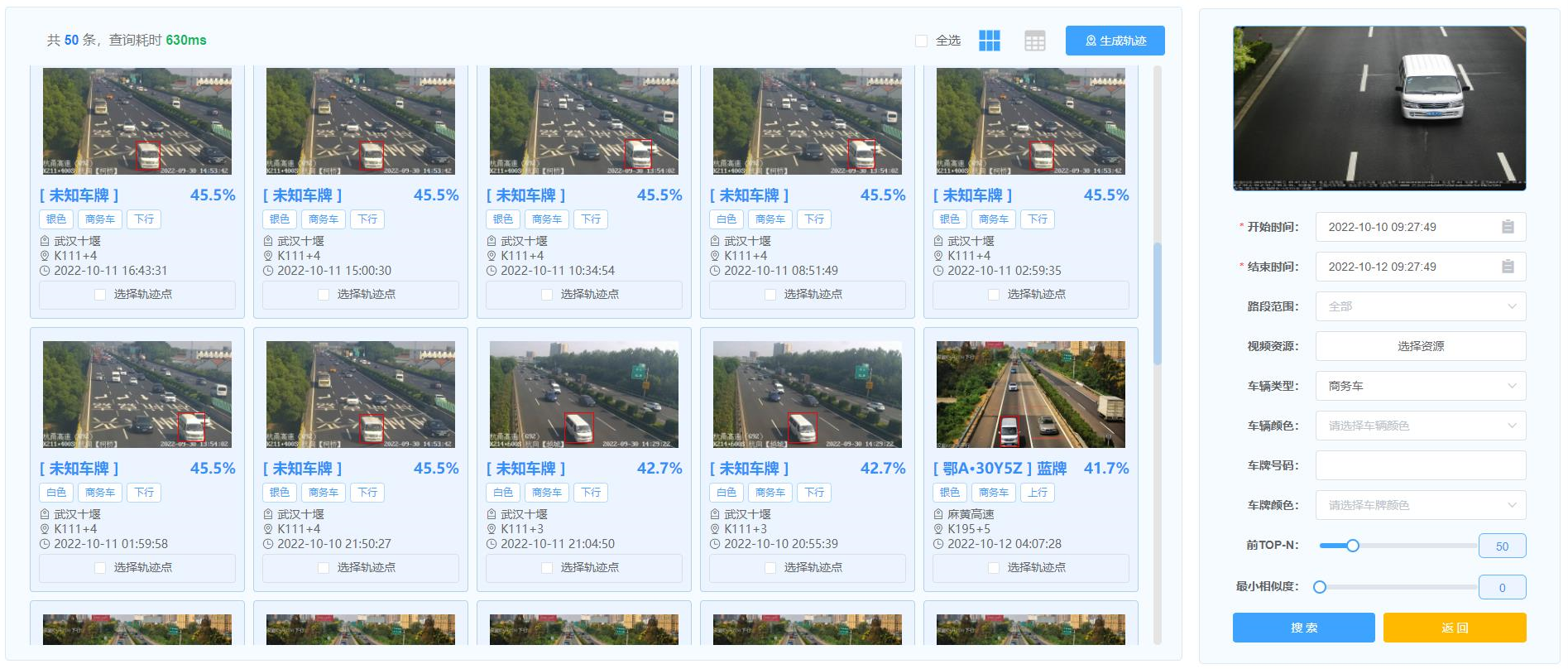
Task: Check 选择轨迹点 for 2022-10-10 21:50:27 card
Action: tap(324, 568)
